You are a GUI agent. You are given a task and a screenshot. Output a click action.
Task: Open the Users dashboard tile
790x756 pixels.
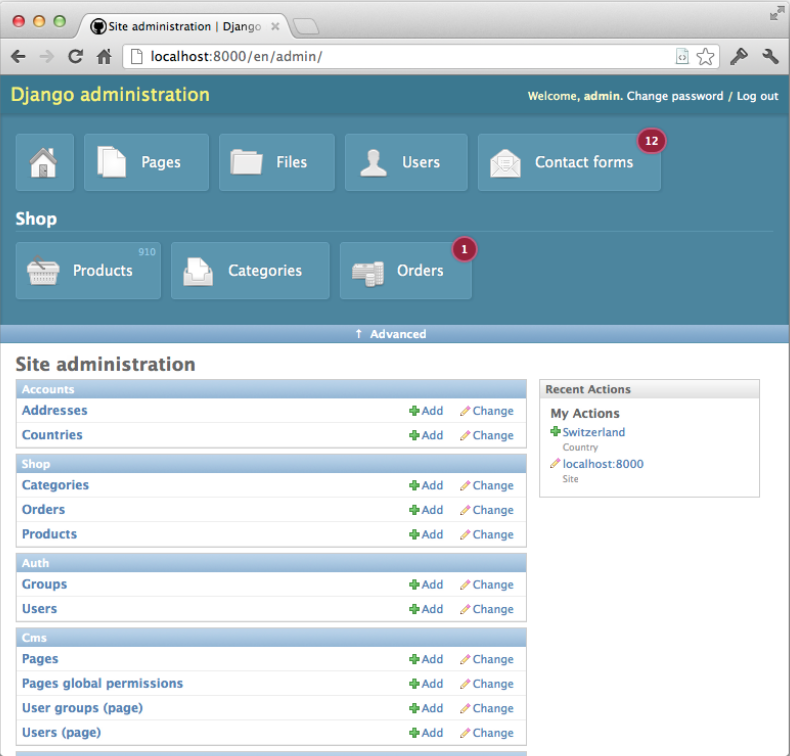point(406,162)
